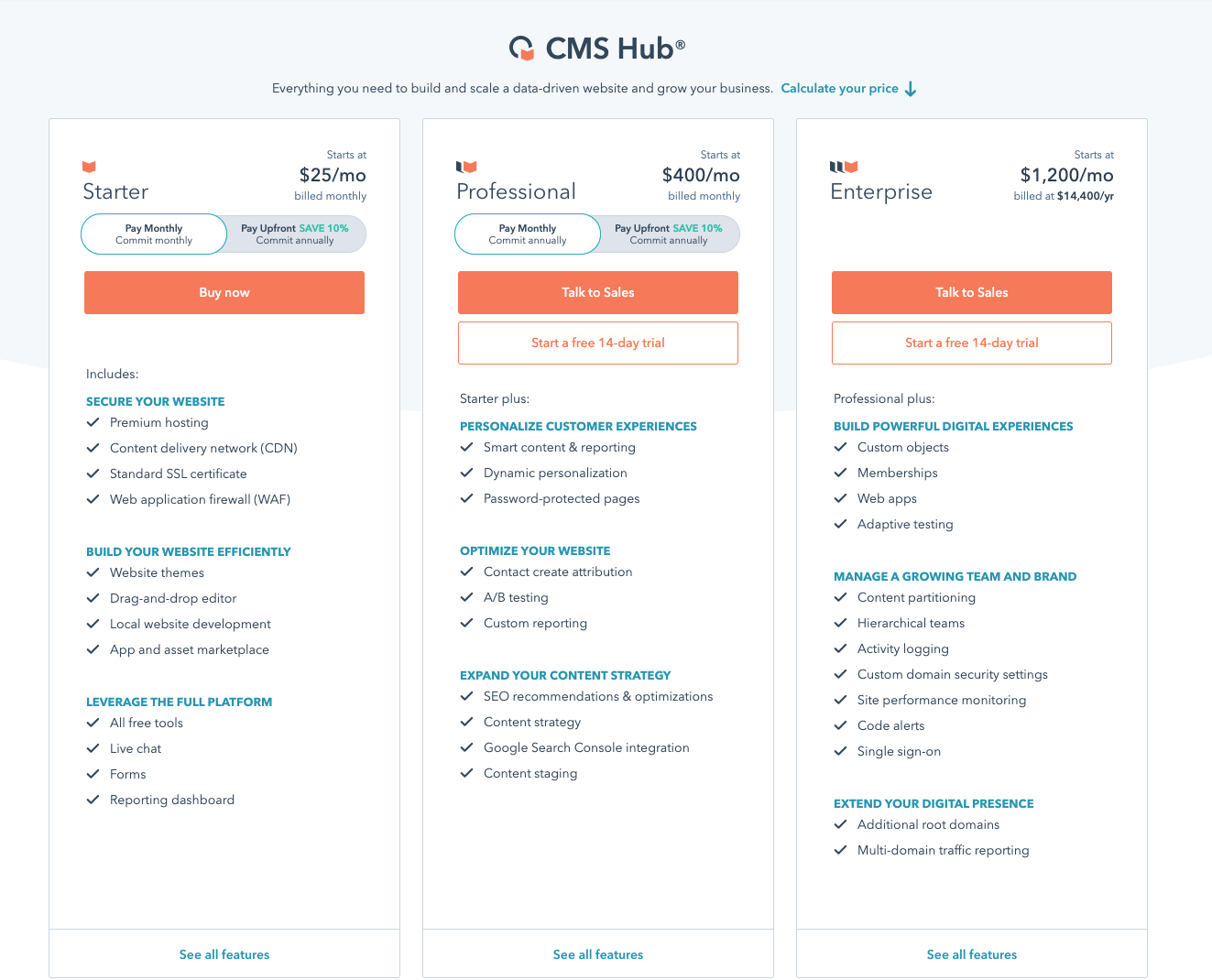Click the checkmark beside Drag-and-drop editor

click(93, 598)
